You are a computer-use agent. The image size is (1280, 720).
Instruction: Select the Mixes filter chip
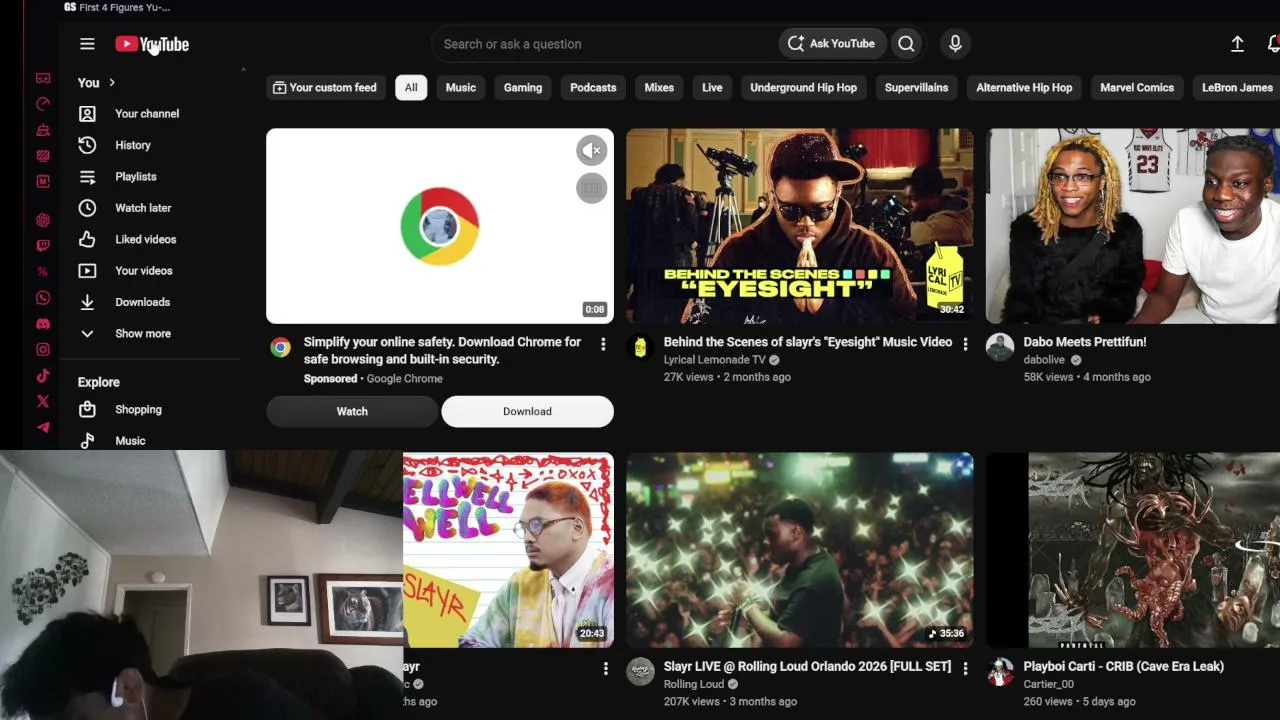coord(659,88)
